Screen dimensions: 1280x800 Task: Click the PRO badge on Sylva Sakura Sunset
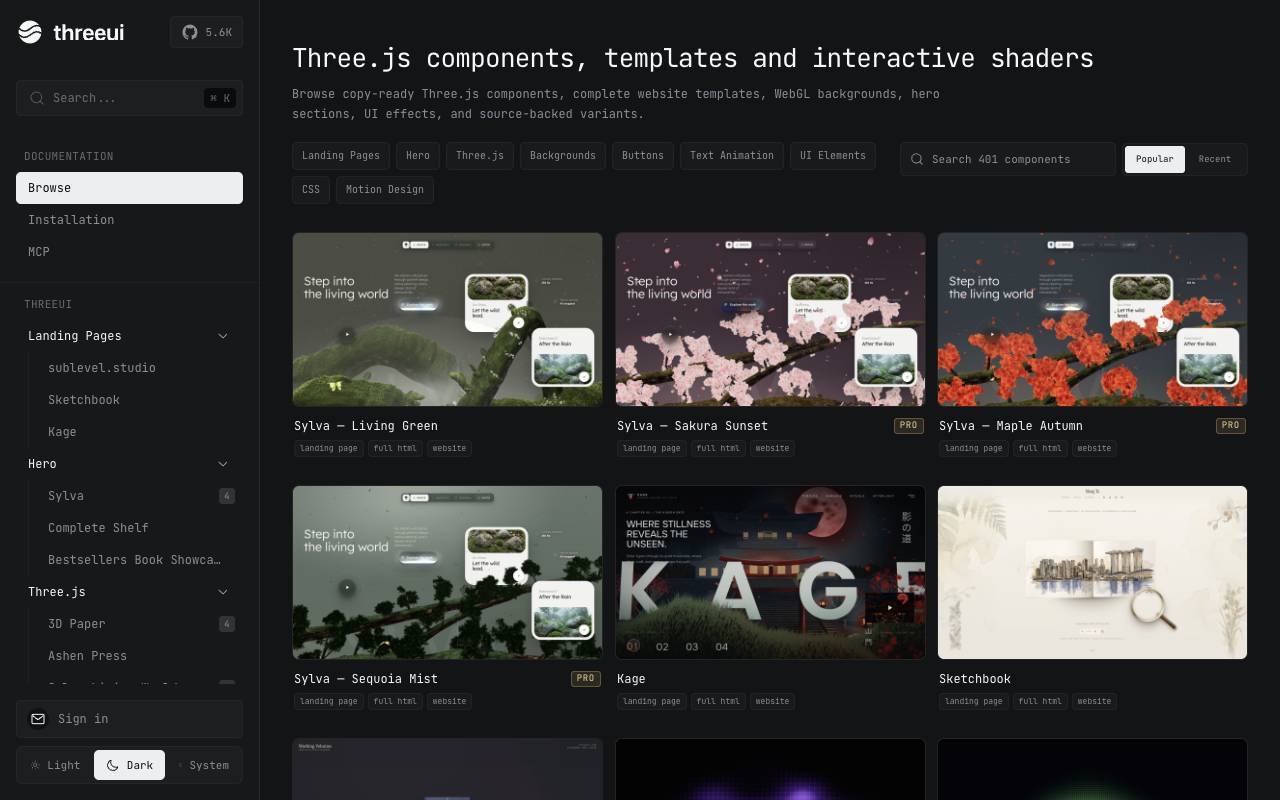(908, 426)
